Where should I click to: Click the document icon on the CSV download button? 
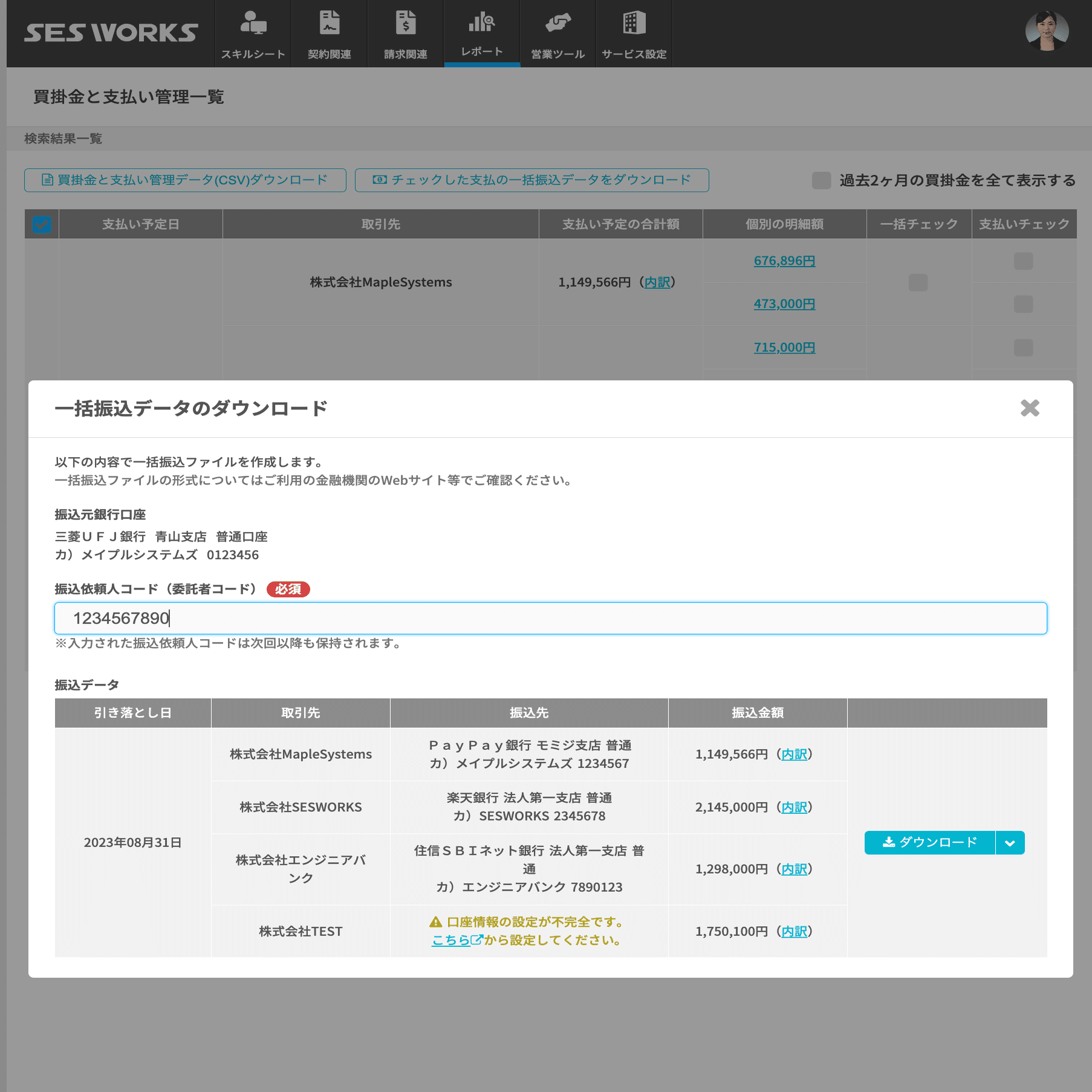pyautogui.click(x=46, y=179)
